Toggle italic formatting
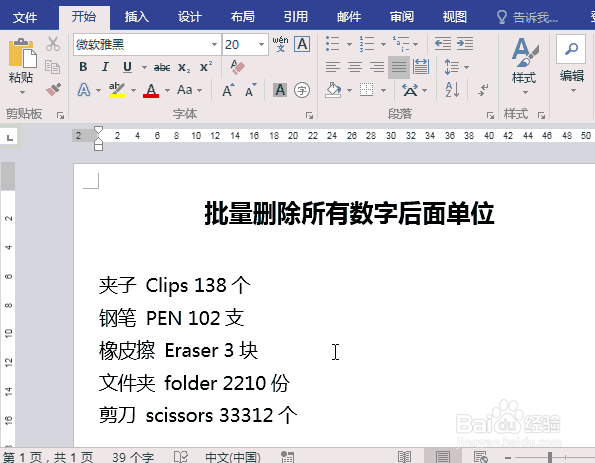 click(105, 67)
